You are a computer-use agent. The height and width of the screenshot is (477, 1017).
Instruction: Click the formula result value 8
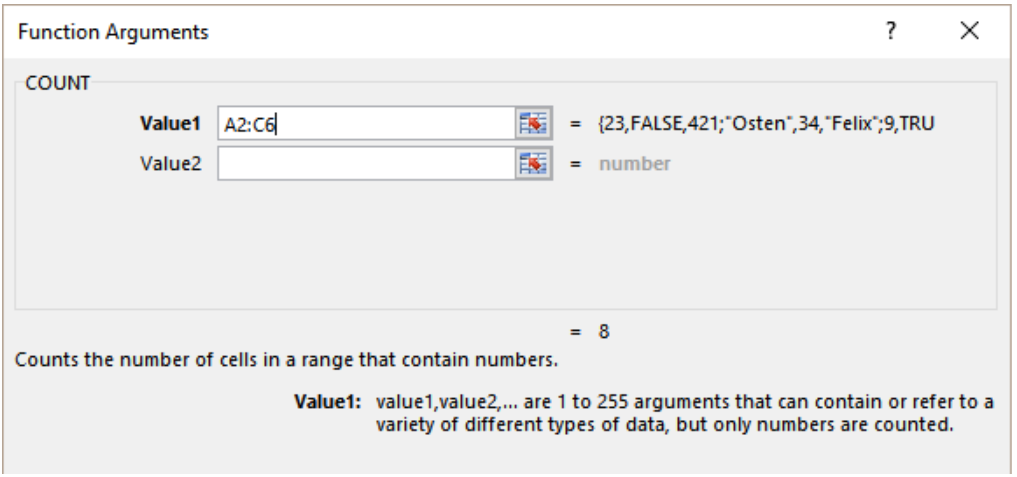point(604,332)
